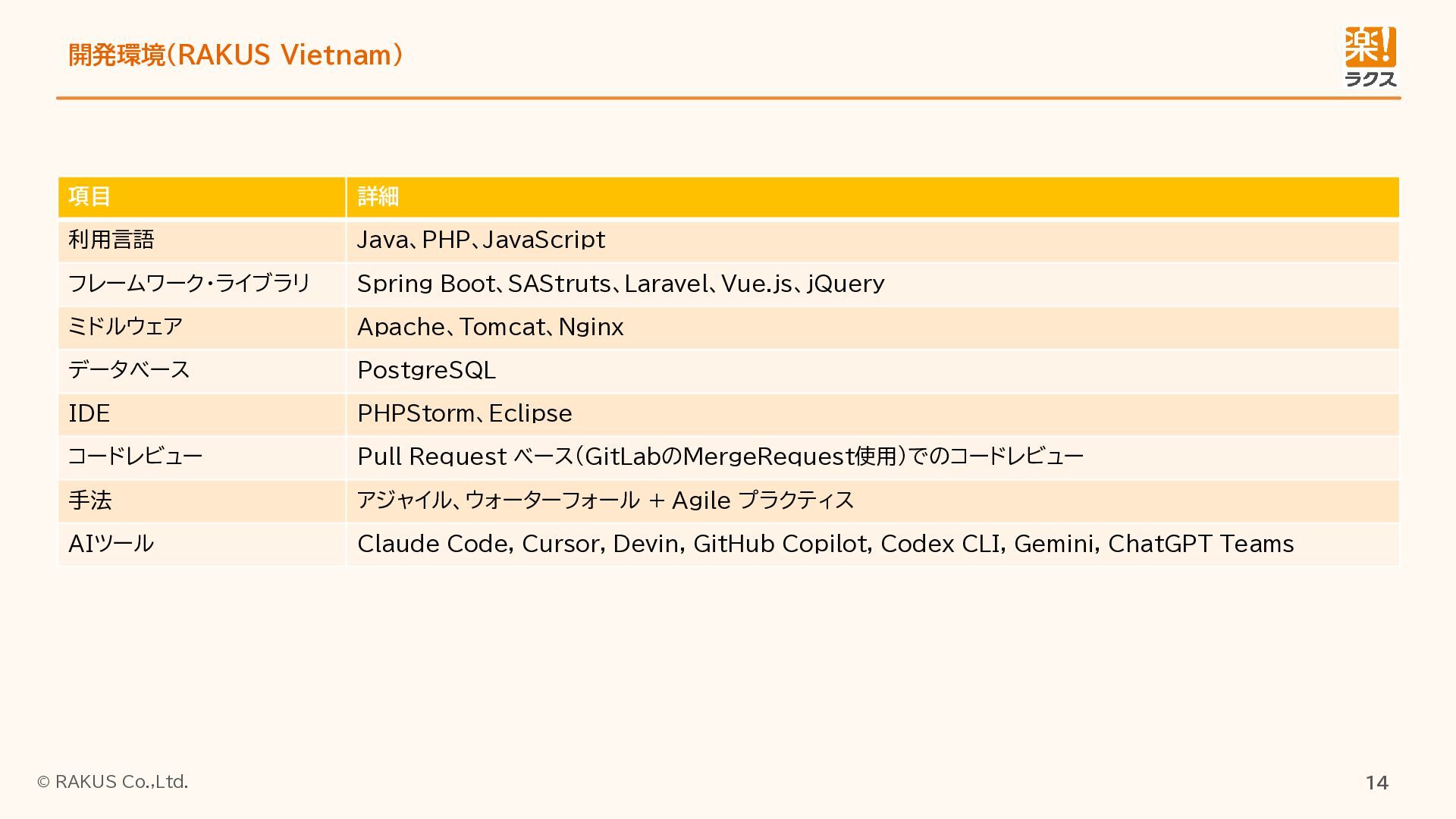Screen dimensions: 1456x819
Task: Click the slide title 開発環境(RAKUS Vietnam)
Action: click(x=235, y=55)
